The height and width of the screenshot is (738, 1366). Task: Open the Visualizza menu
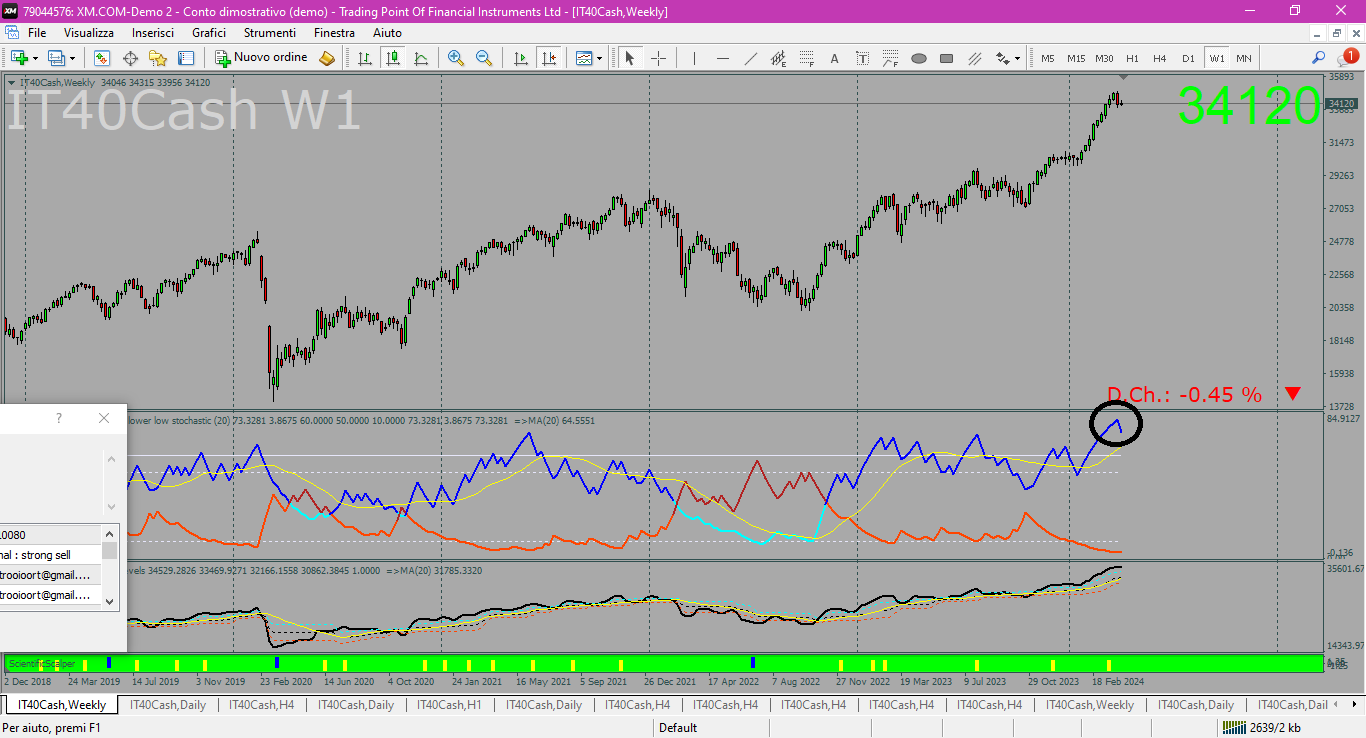tap(89, 33)
